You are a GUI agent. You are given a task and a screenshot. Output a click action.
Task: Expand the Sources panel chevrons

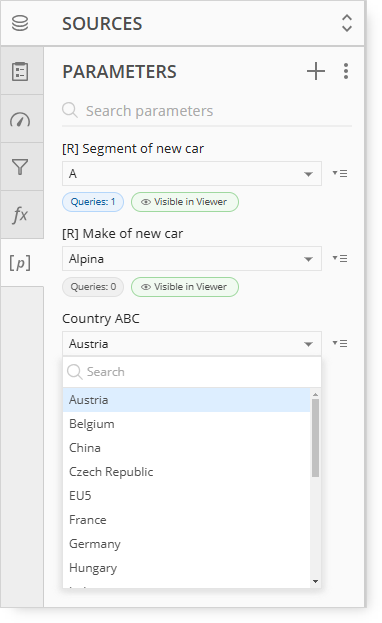[x=347, y=23]
